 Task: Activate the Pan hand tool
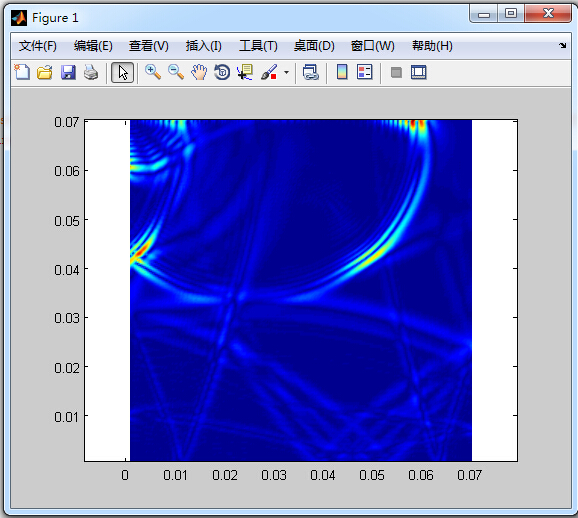199,72
